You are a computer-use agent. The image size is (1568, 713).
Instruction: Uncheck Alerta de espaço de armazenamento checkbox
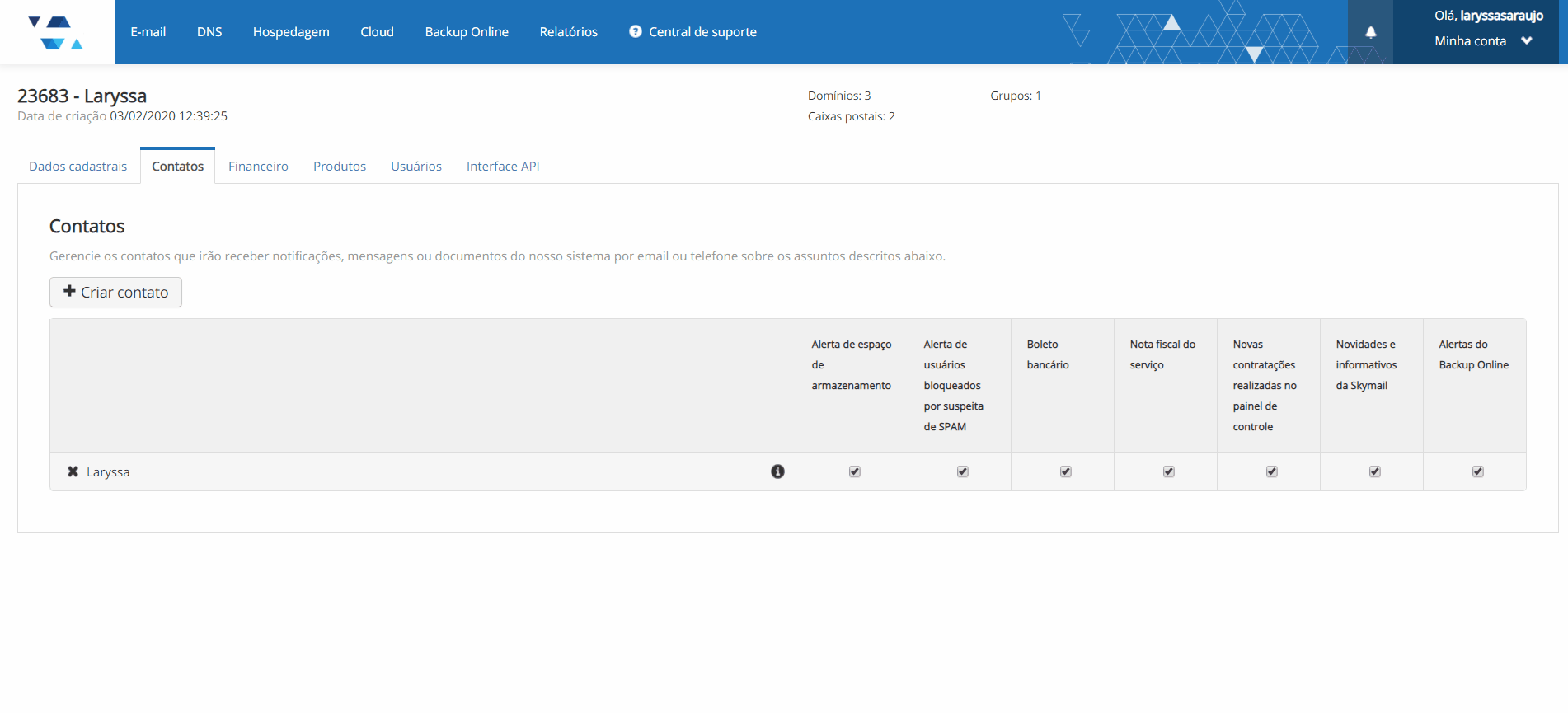click(x=854, y=471)
